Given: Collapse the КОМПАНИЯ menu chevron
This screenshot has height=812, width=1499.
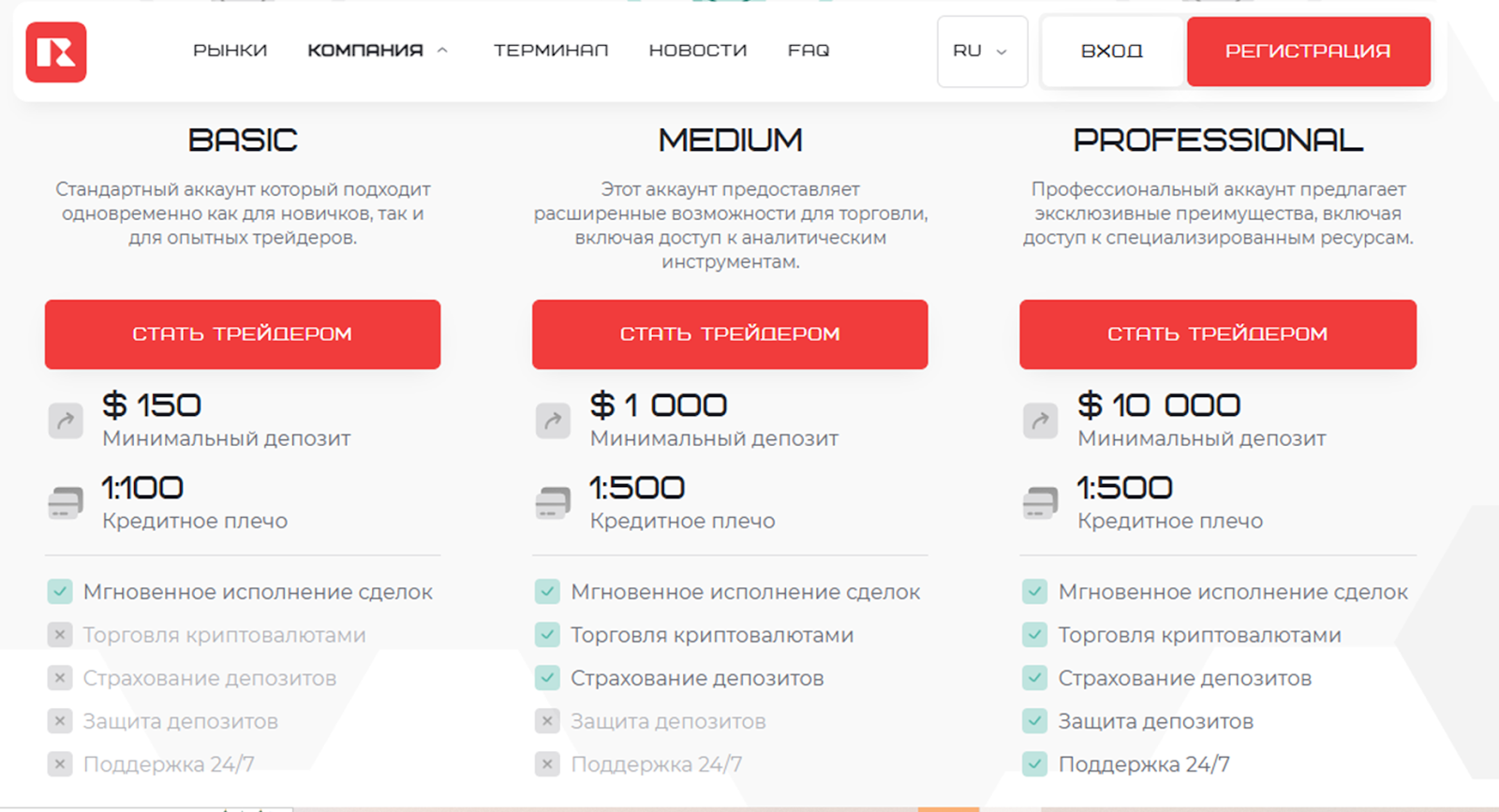Looking at the screenshot, I should (443, 51).
